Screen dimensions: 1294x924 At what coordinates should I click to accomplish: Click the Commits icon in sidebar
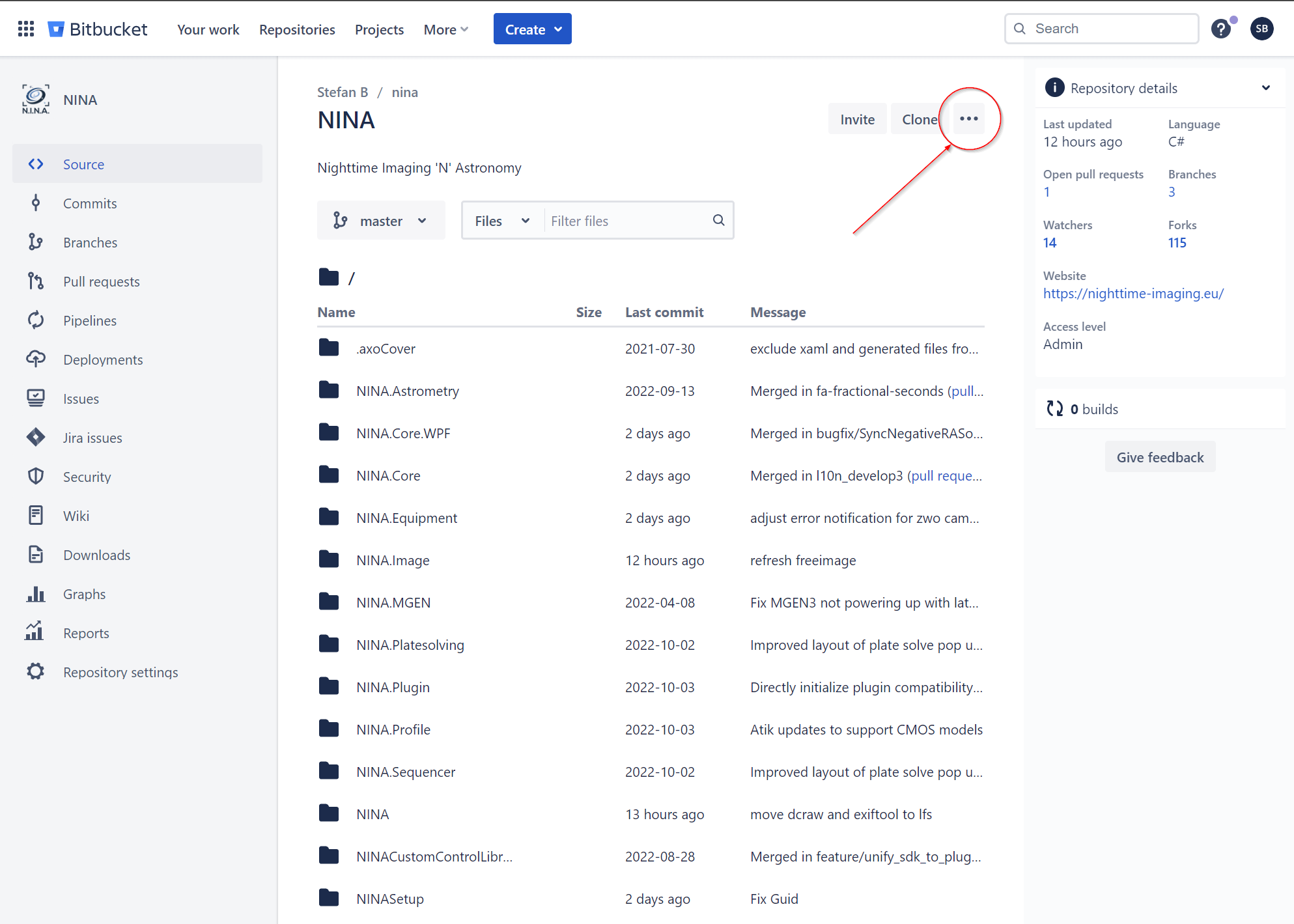tap(36, 203)
